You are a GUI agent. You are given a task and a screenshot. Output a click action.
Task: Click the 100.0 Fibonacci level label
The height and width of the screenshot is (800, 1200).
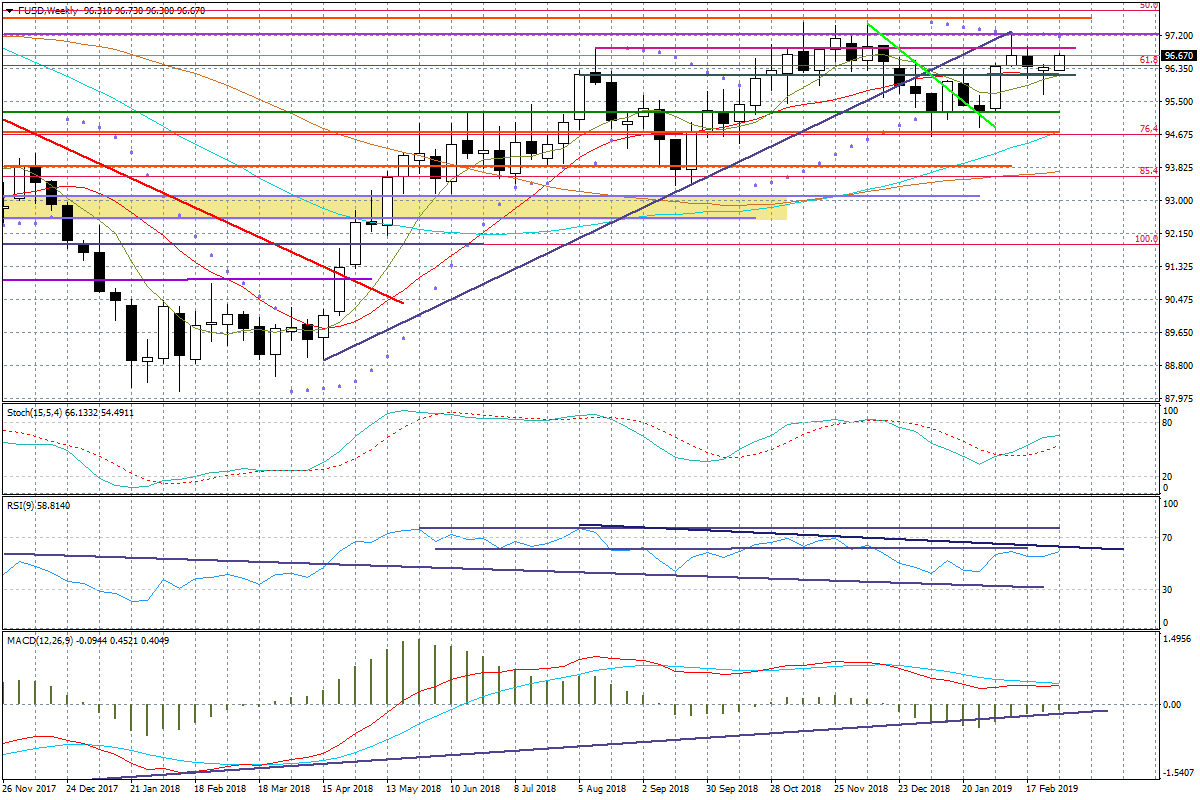1145,239
